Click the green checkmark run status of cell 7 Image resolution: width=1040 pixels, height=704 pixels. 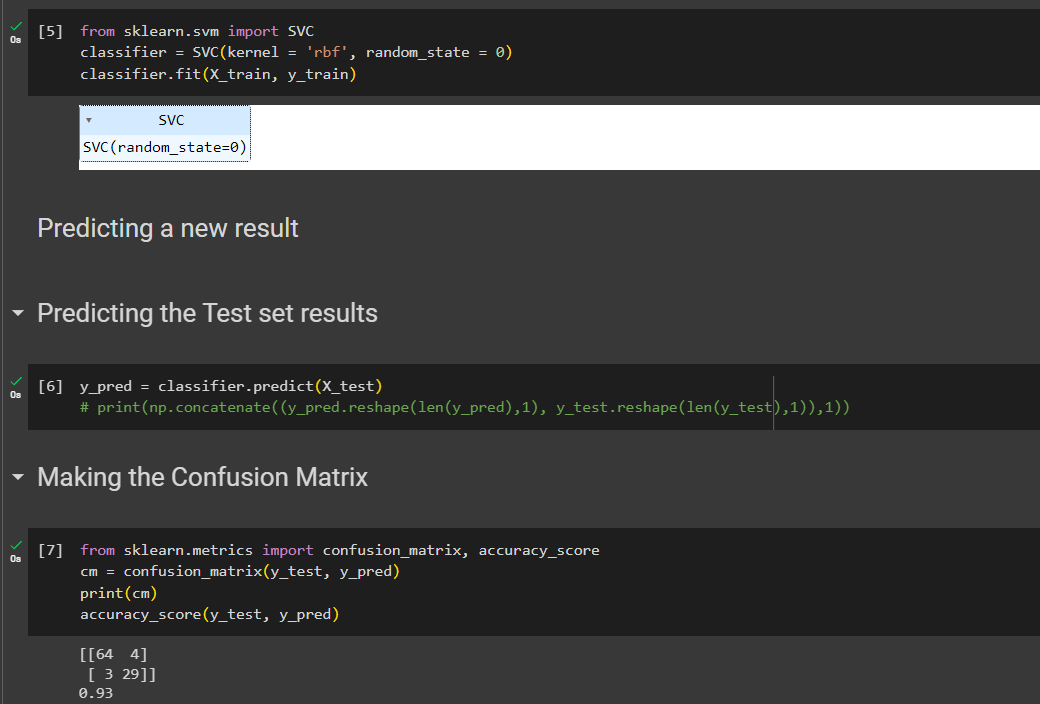click(16, 545)
